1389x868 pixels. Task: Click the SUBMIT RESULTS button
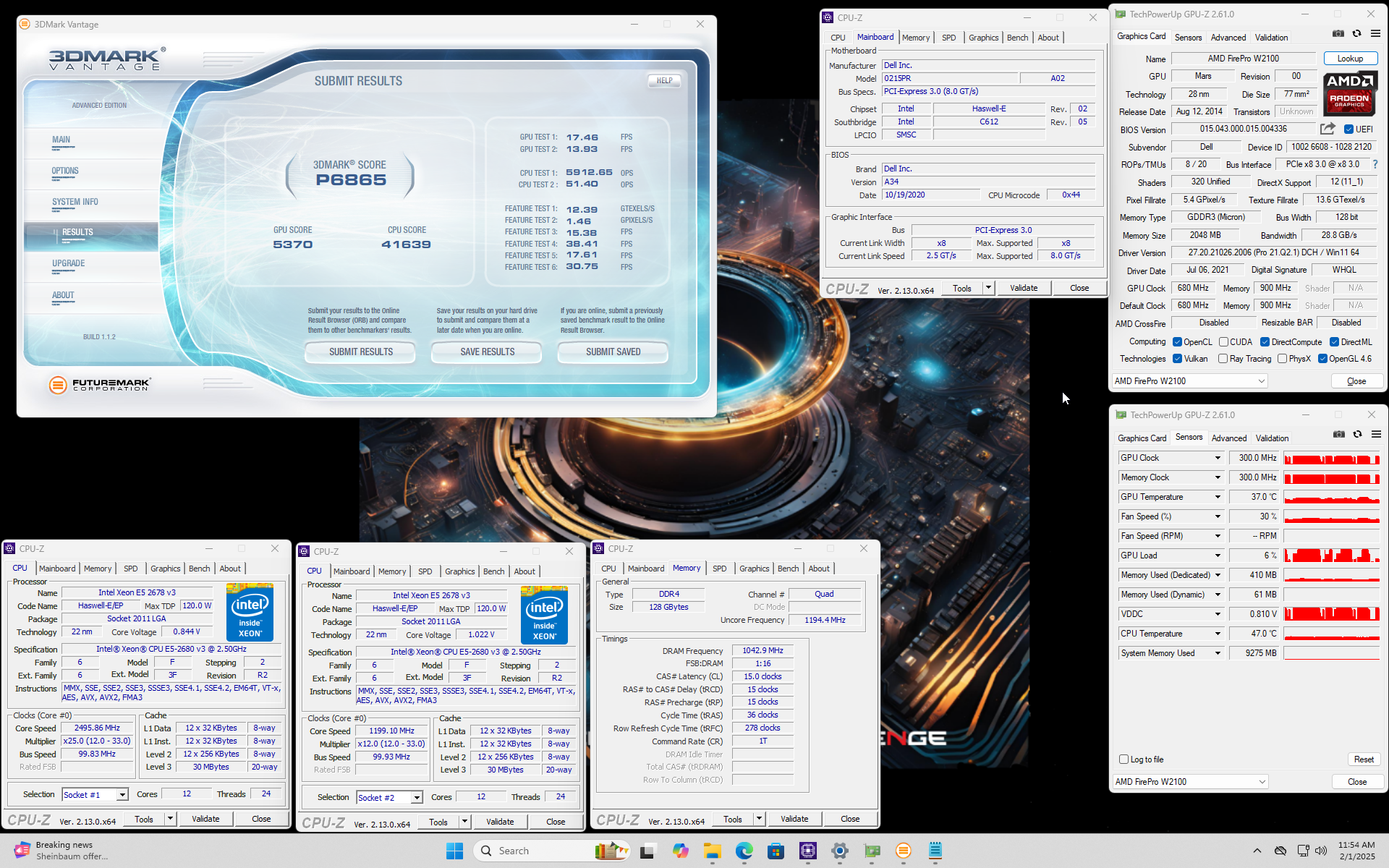[360, 352]
